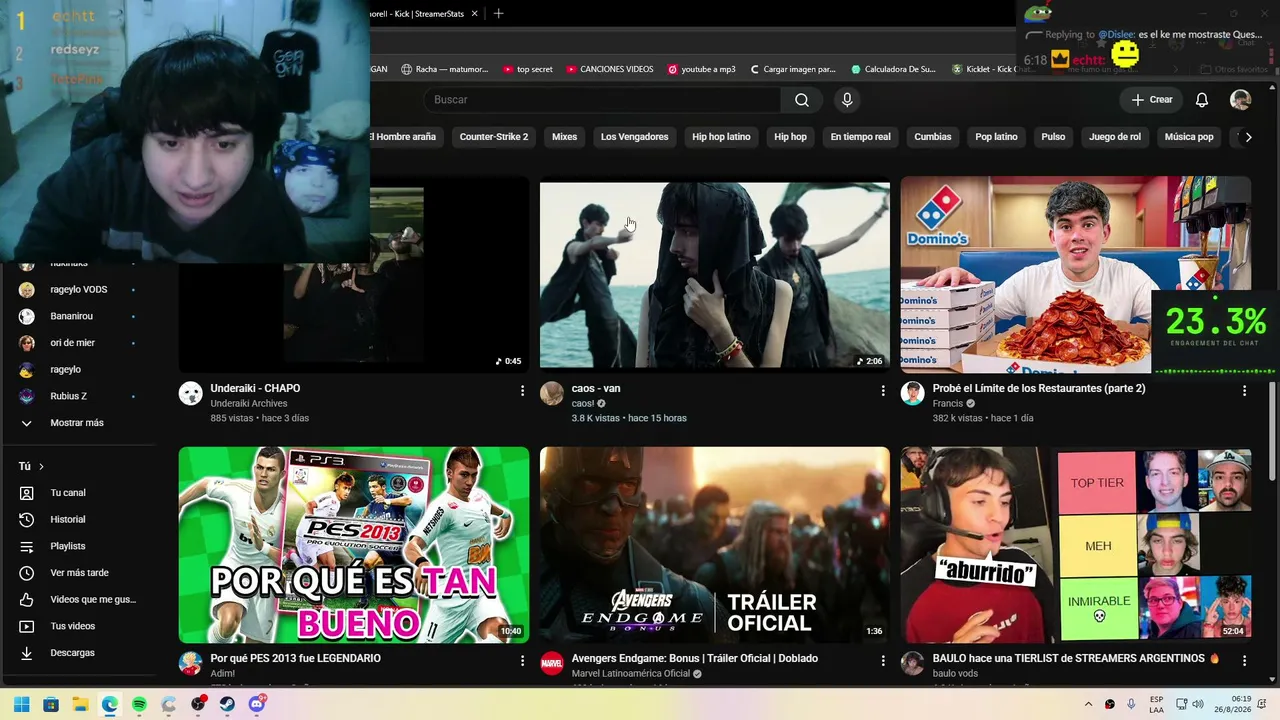Image resolution: width=1280 pixels, height=720 pixels.
Task: Select the Hip hop latino chip
Action: click(x=721, y=137)
